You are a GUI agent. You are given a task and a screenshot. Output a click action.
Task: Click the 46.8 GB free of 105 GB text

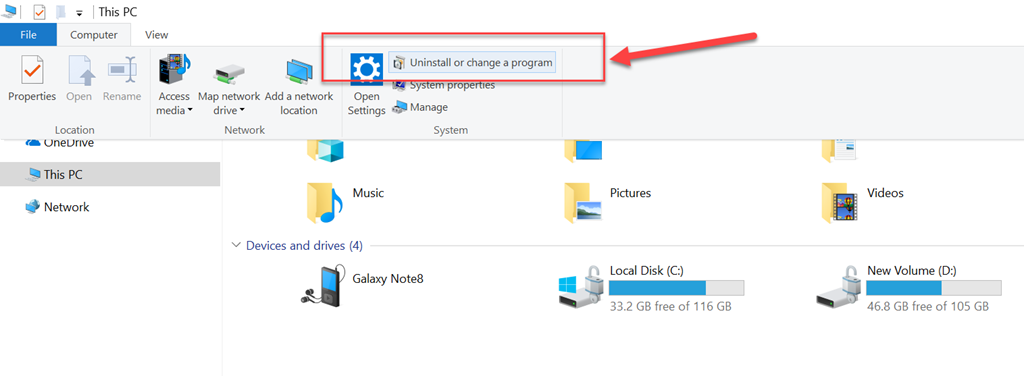click(x=928, y=306)
